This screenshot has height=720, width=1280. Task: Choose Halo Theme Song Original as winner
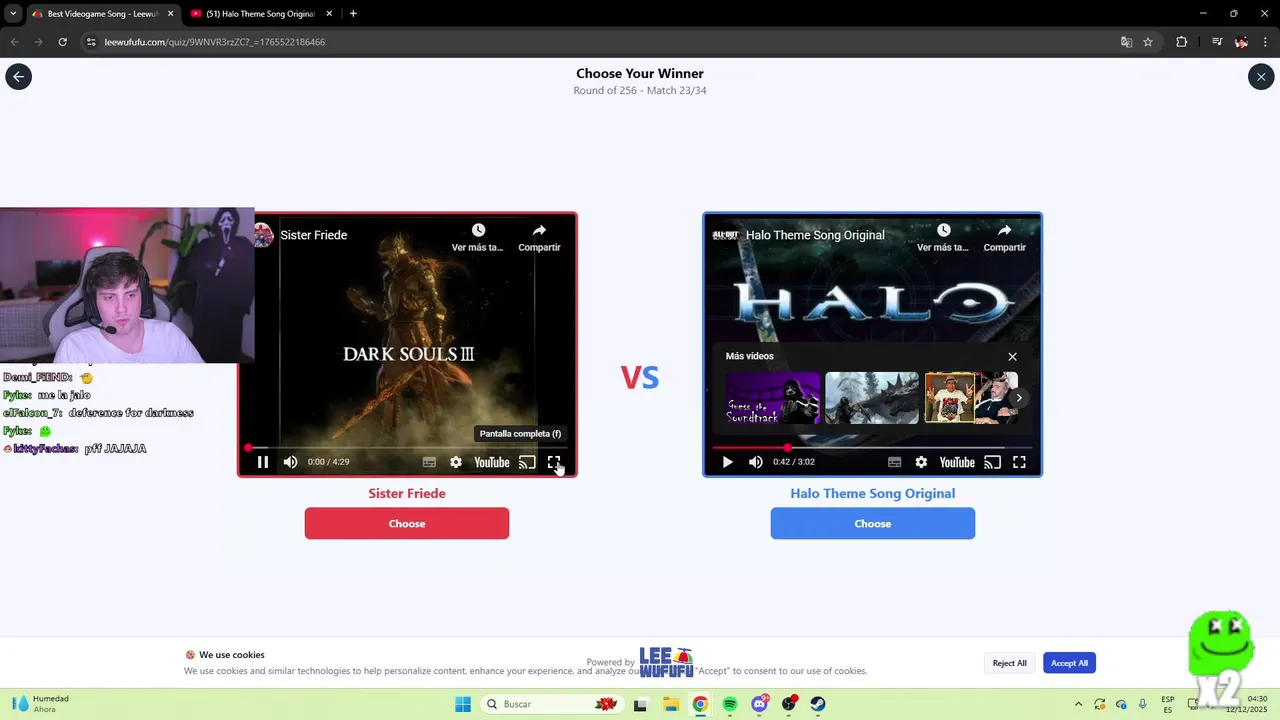tap(873, 523)
